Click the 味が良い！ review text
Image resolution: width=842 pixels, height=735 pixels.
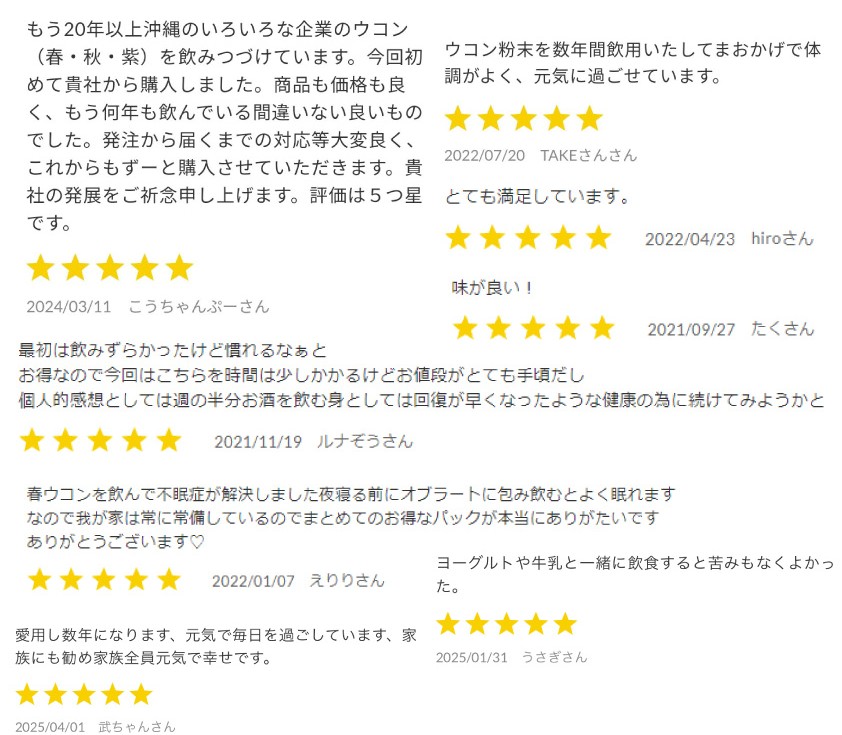(491, 288)
